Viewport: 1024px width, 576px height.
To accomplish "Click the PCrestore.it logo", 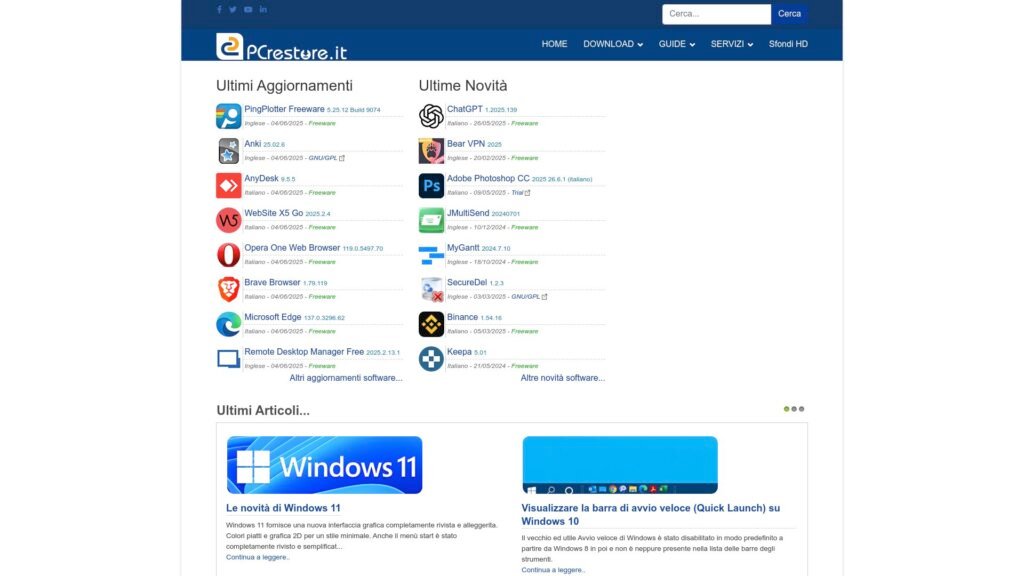I will (x=281, y=46).
